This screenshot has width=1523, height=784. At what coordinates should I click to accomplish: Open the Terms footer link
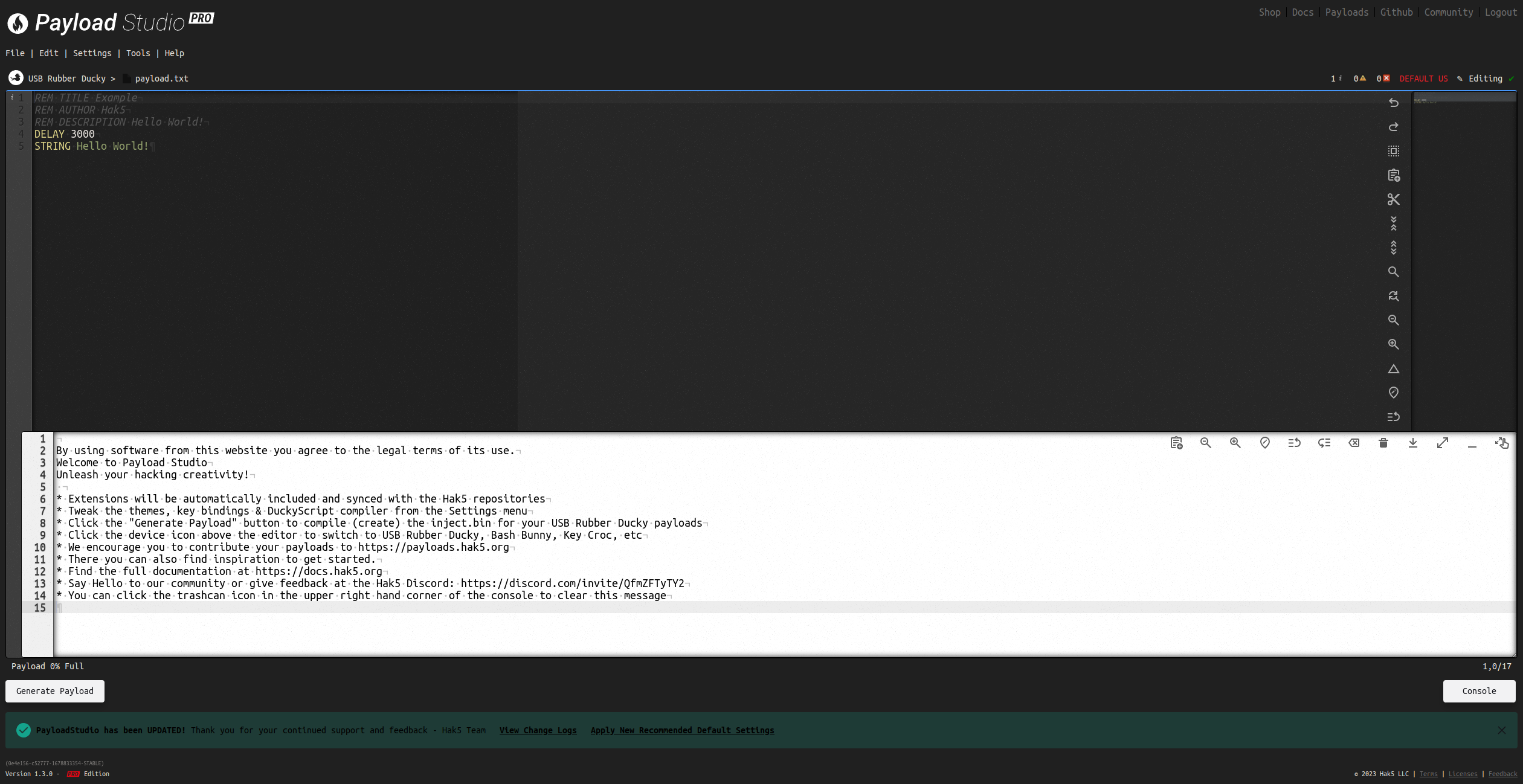pyautogui.click(x=1428, y=774)
